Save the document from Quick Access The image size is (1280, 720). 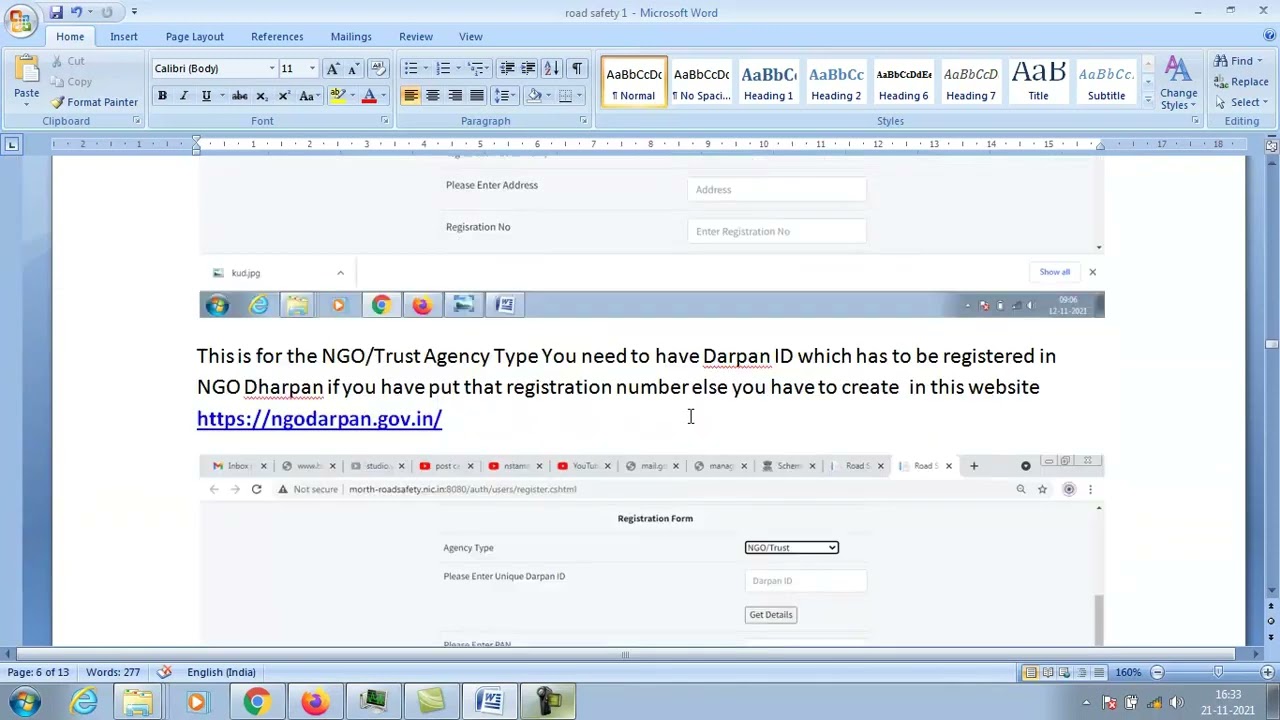click(x=56, y=12)
